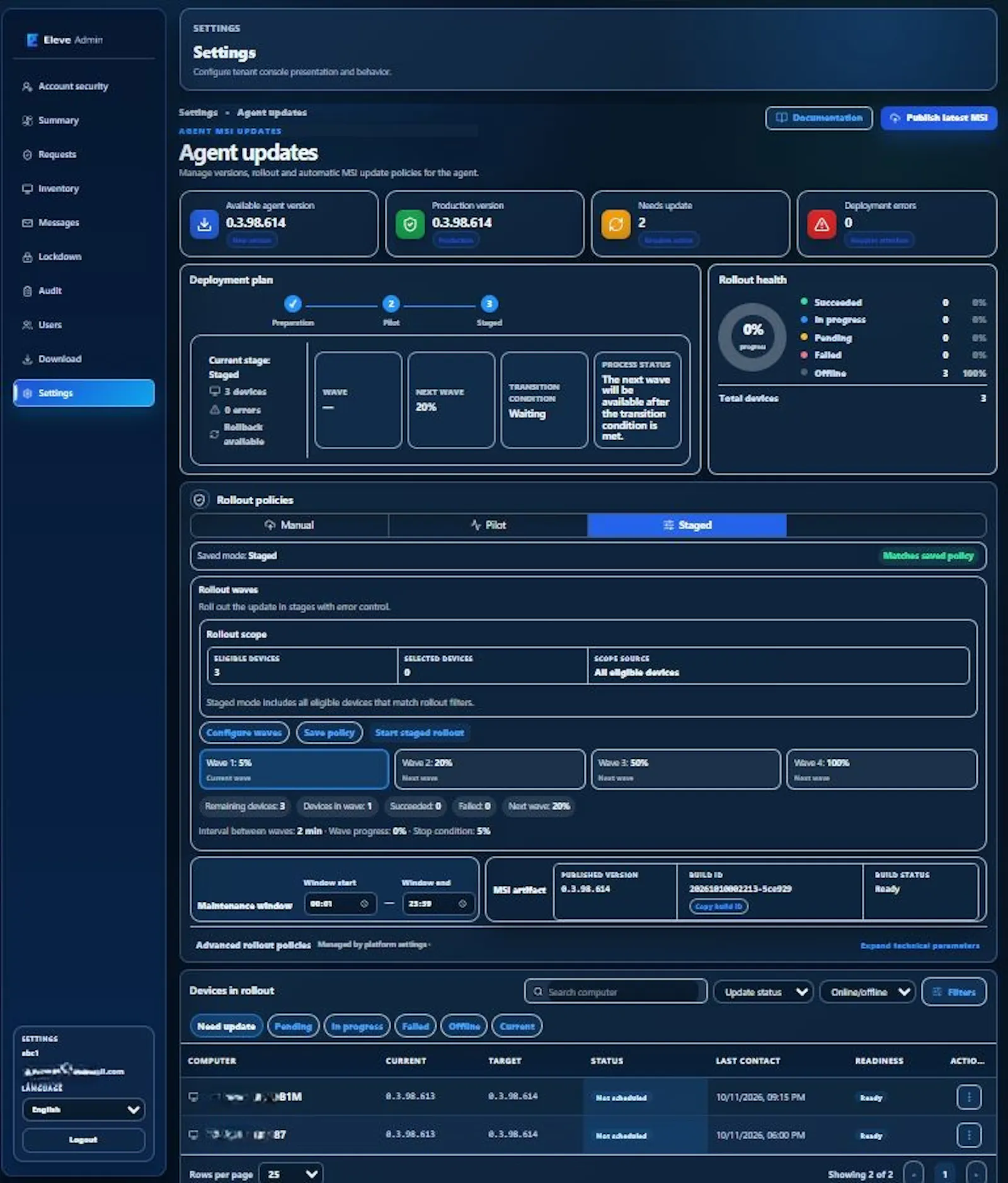Switch to the Pilot rollout policy tab
Screen dimensions: 1008x1183
coord(488,526)
